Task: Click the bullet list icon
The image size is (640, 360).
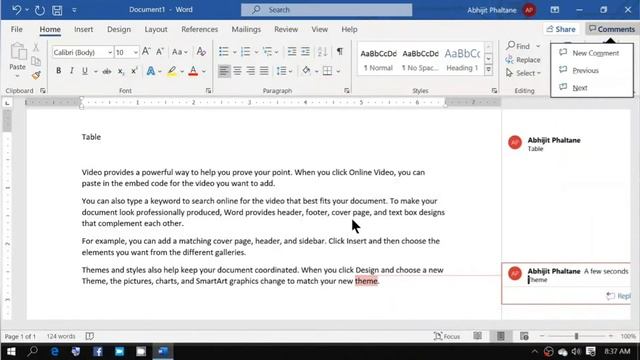Action: click(224, 51)
